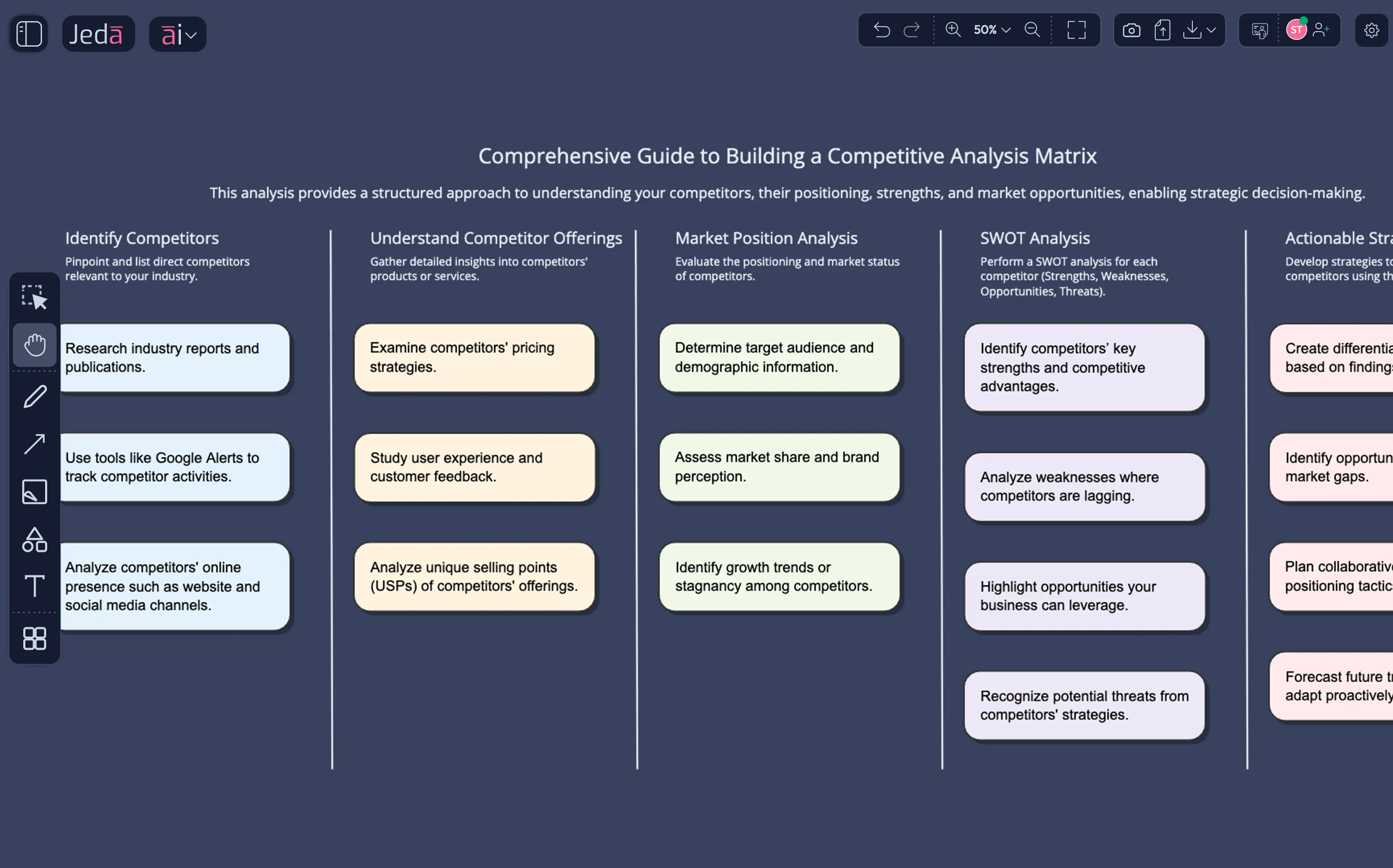
Task: Choose the shapes tool
Action: click(34, 539)
